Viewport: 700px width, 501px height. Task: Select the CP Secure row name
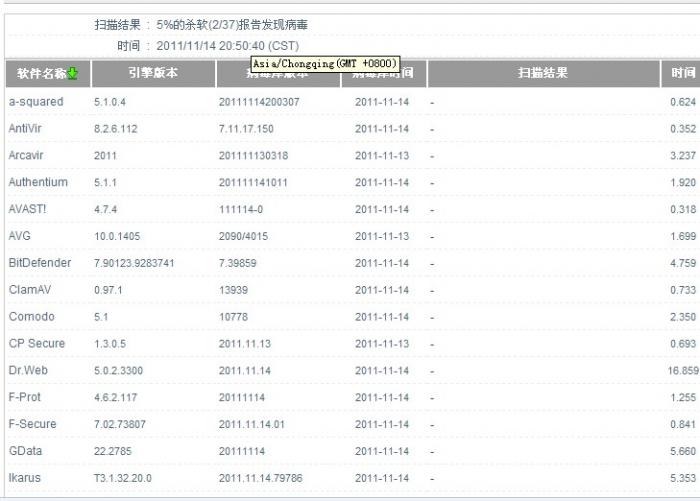point(37,343)
